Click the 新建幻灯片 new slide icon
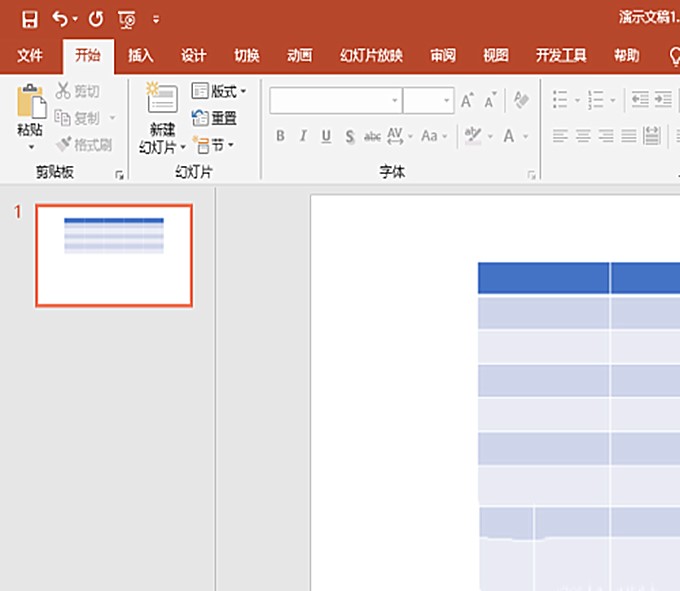Viewport: 680px width, 591px height. (162, 98)
